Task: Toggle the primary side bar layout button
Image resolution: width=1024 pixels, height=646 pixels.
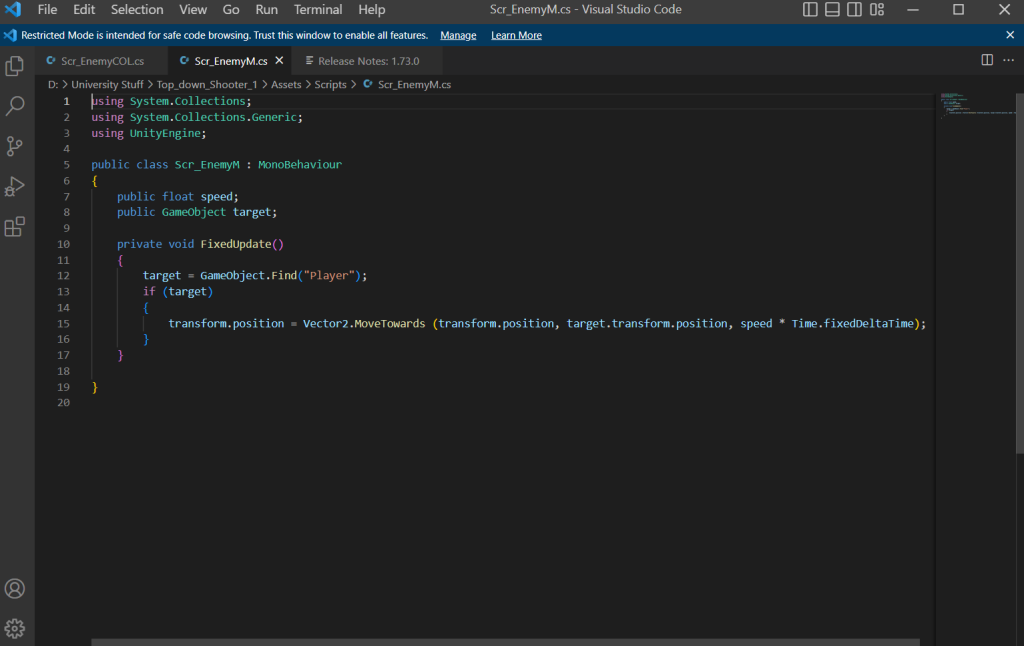Action: tap(810, 10)
